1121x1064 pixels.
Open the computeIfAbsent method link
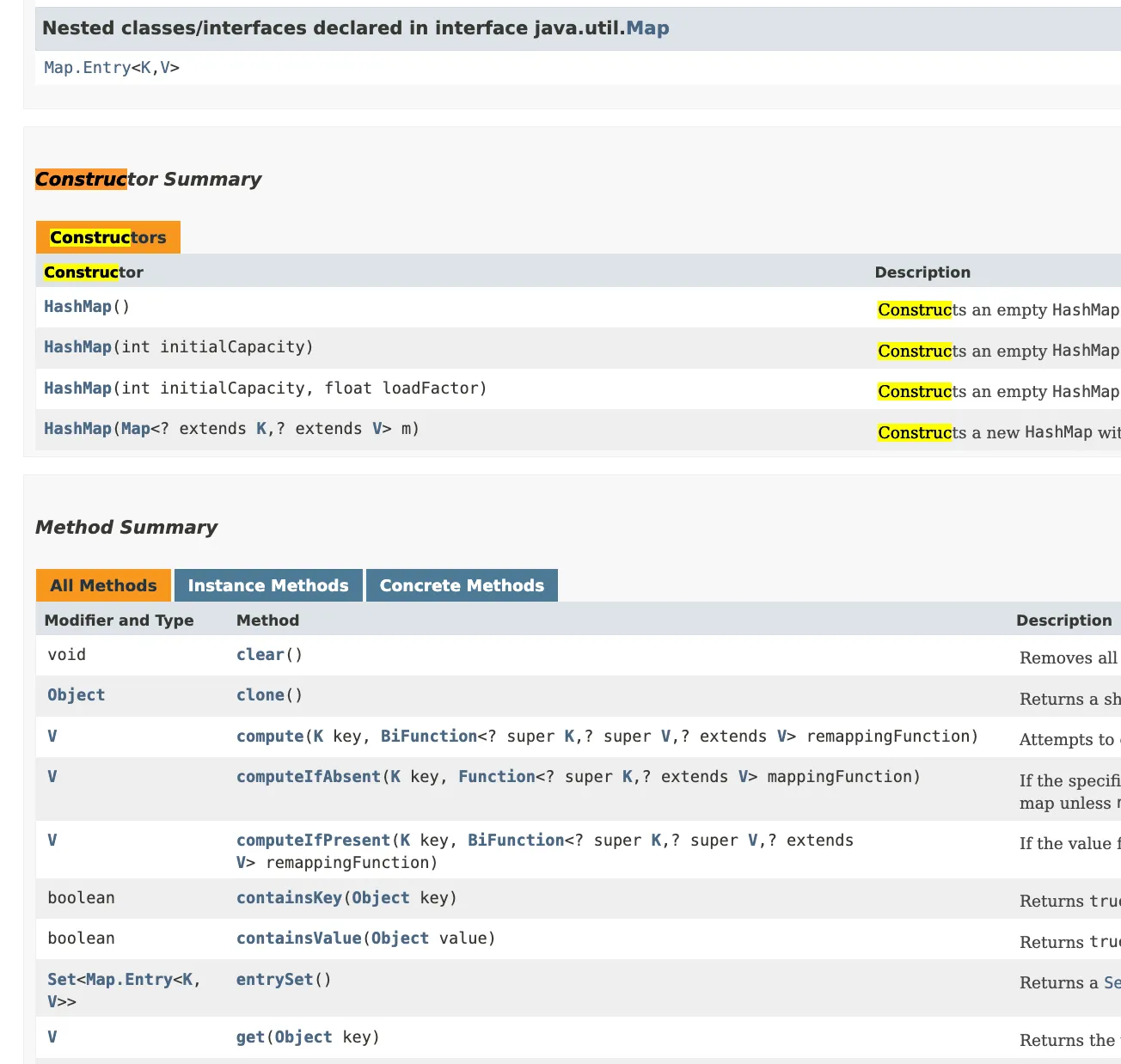(x=308, y=777)
